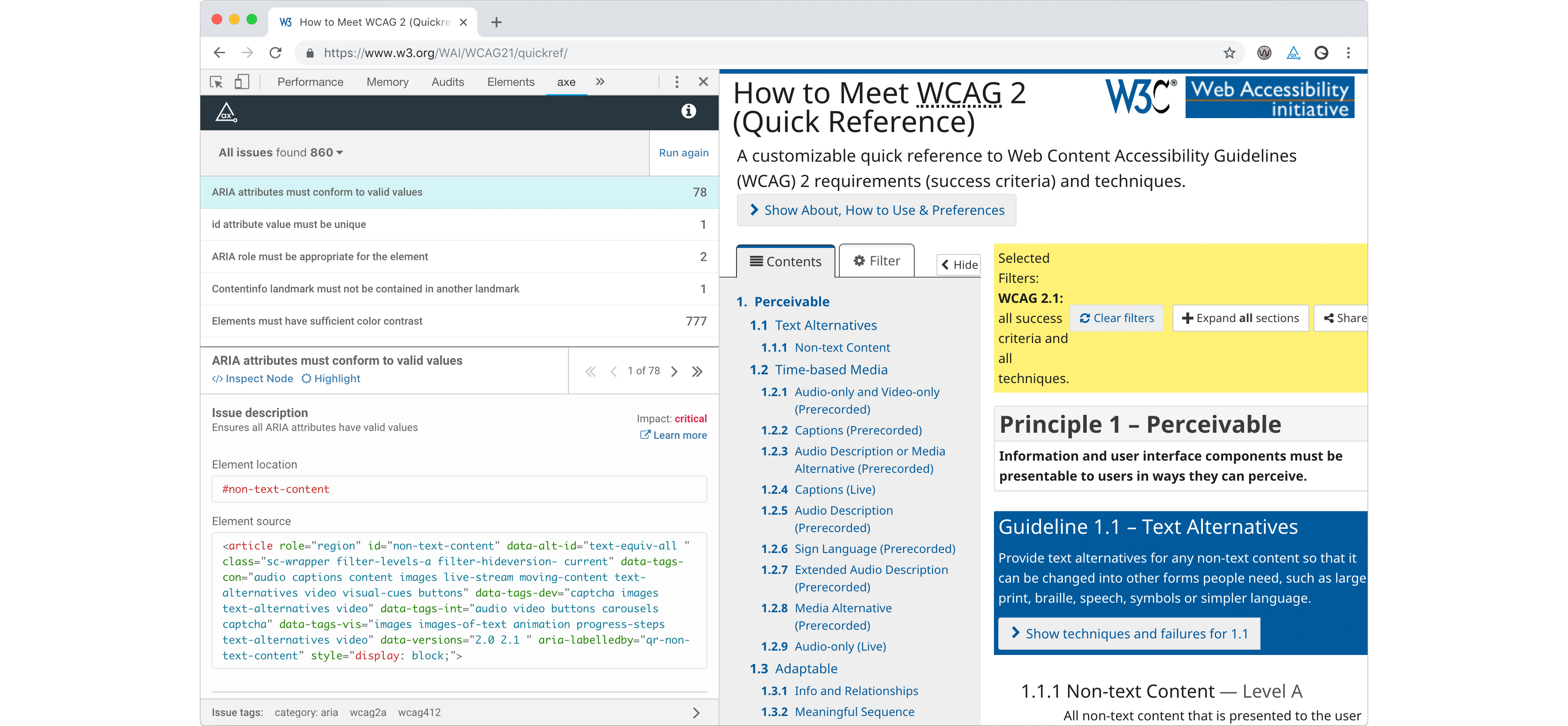Select the axe DevTools tab
Image resolution: width=1568 pixels, height=726 pixels.
[566, 82]
